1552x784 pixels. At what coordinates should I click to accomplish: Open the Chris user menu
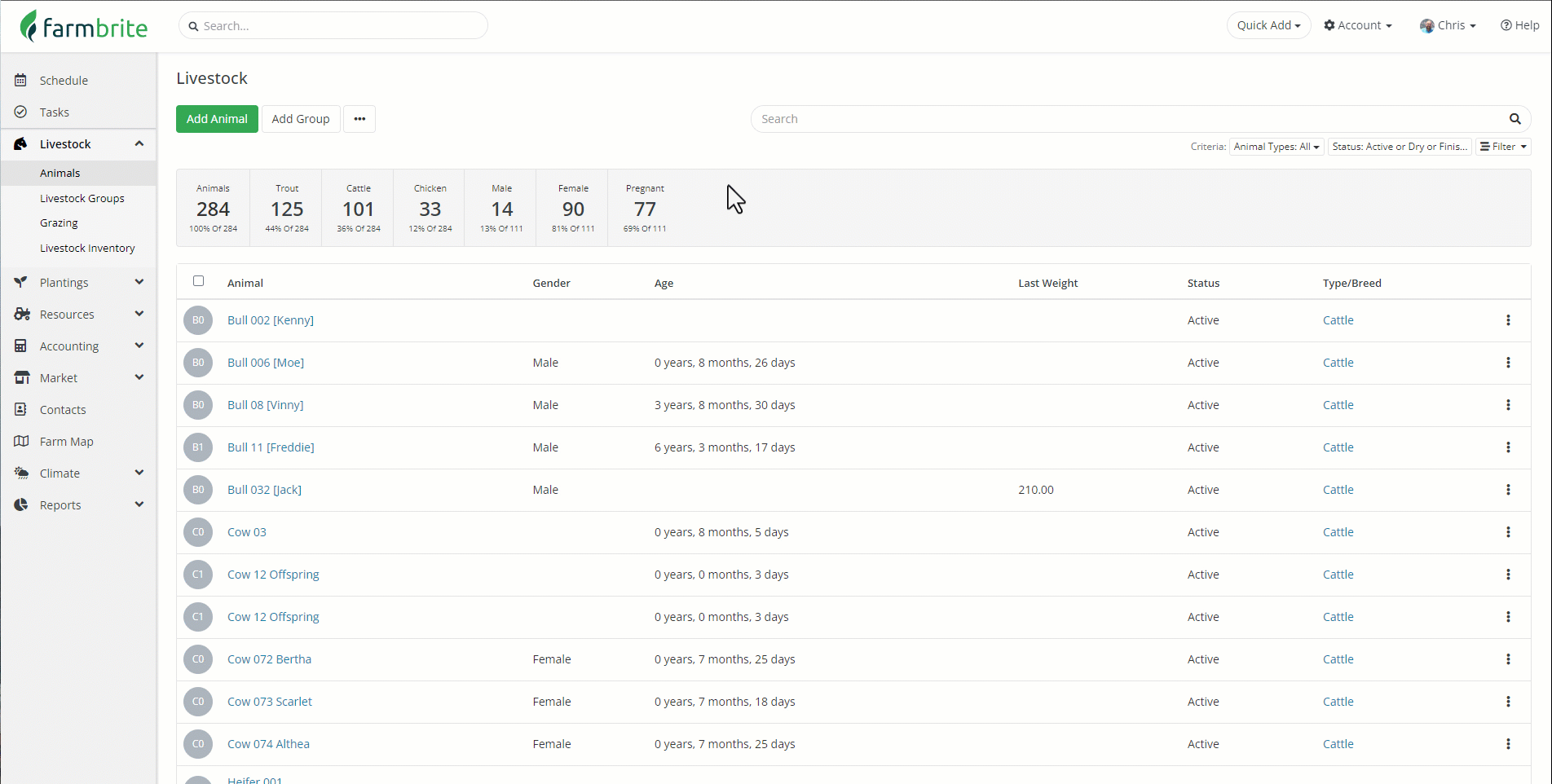pos(1448,25)
